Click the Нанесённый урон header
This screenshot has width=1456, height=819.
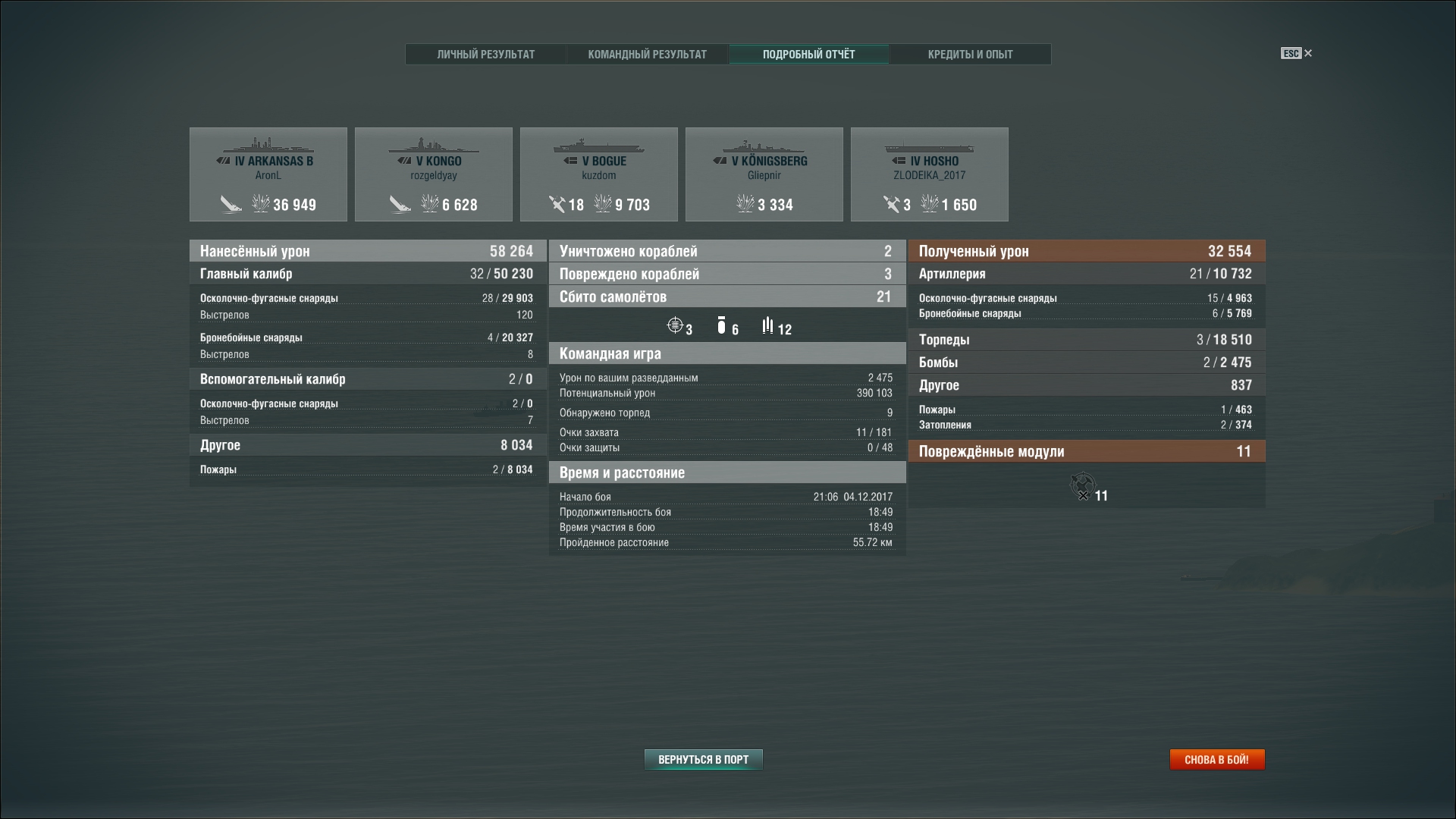tap(368, 251)
